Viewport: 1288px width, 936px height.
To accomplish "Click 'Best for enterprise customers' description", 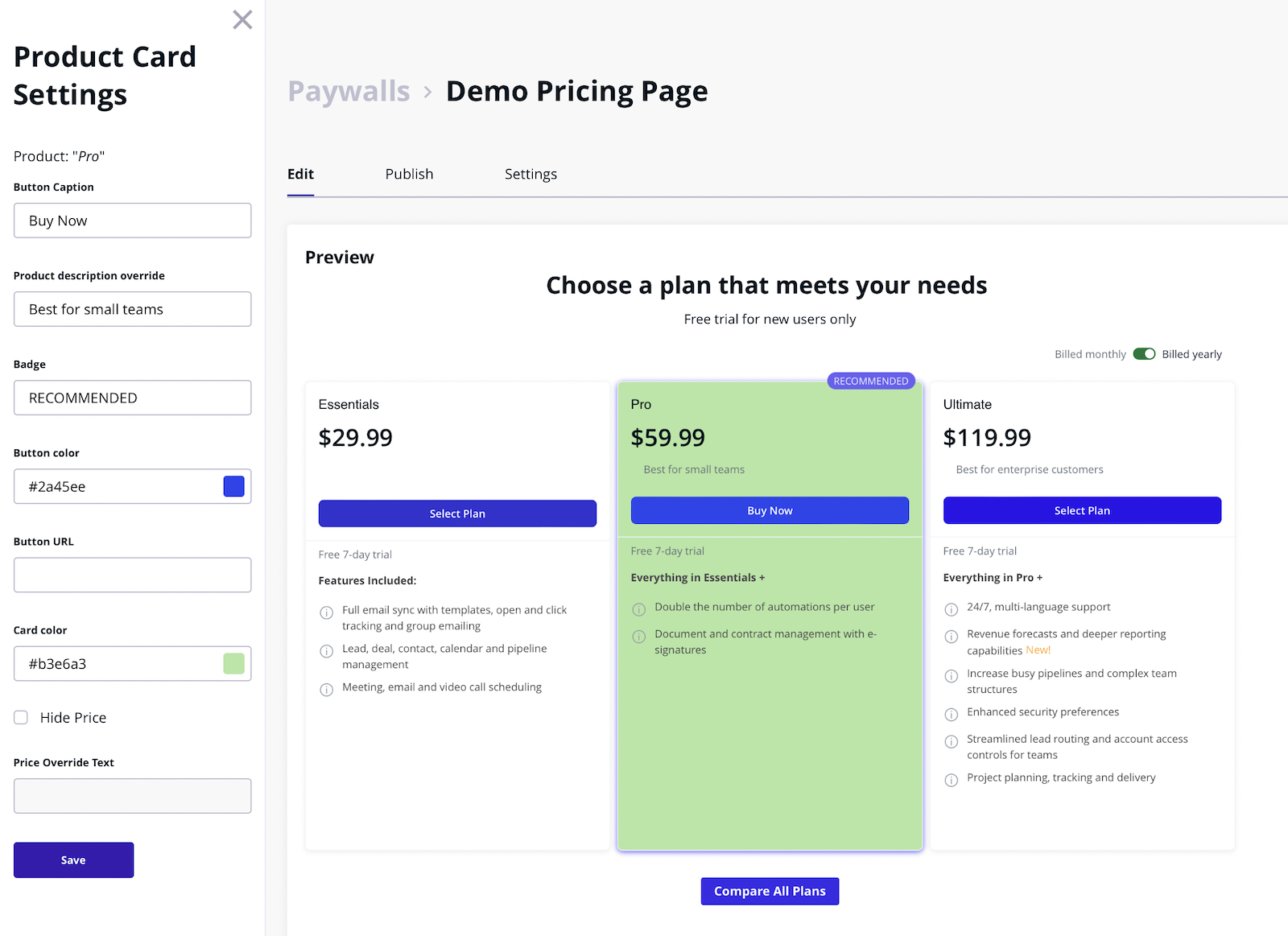I will 1030,469.
